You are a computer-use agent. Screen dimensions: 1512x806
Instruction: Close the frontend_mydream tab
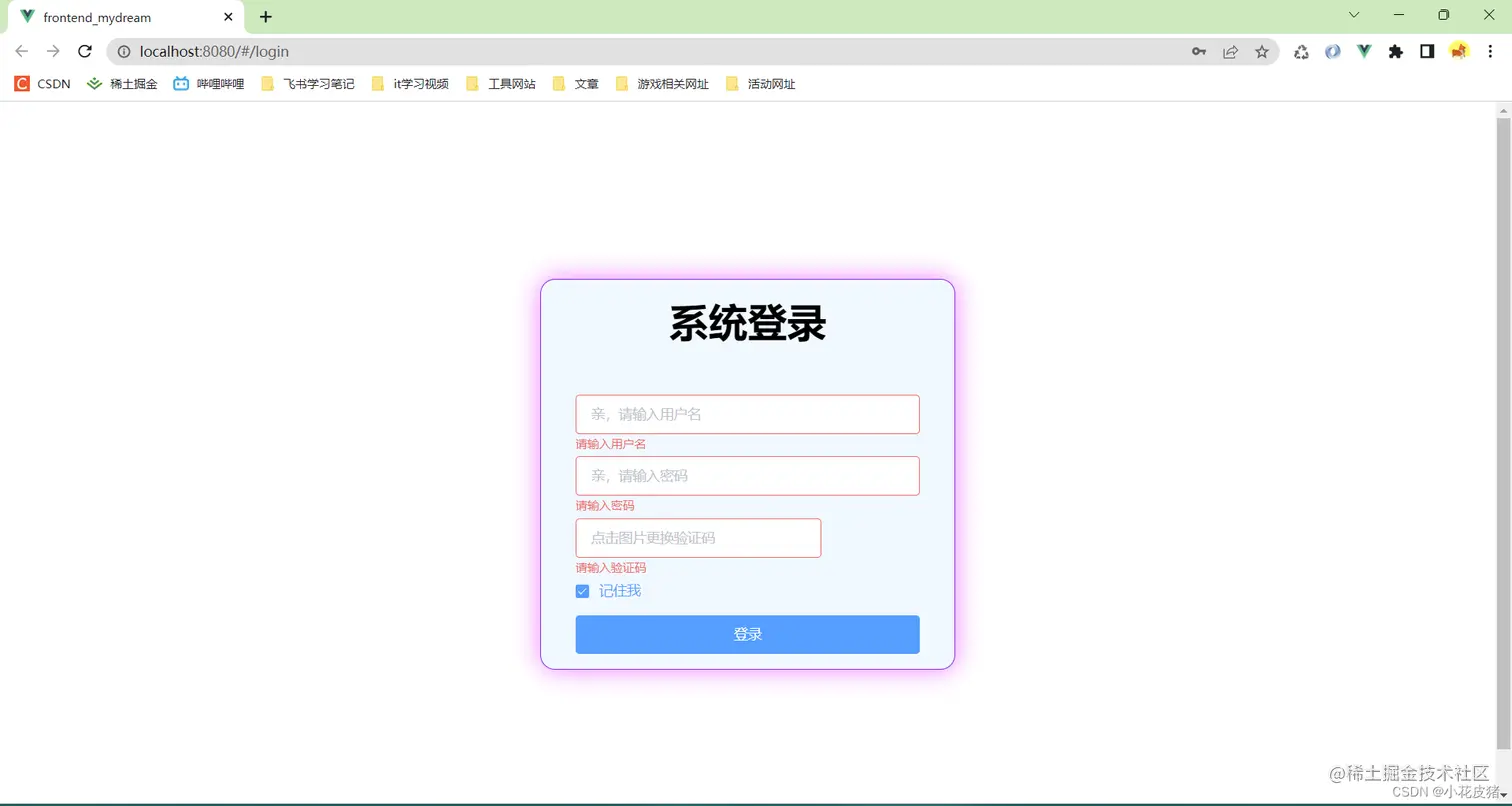[x=229, y=17]
